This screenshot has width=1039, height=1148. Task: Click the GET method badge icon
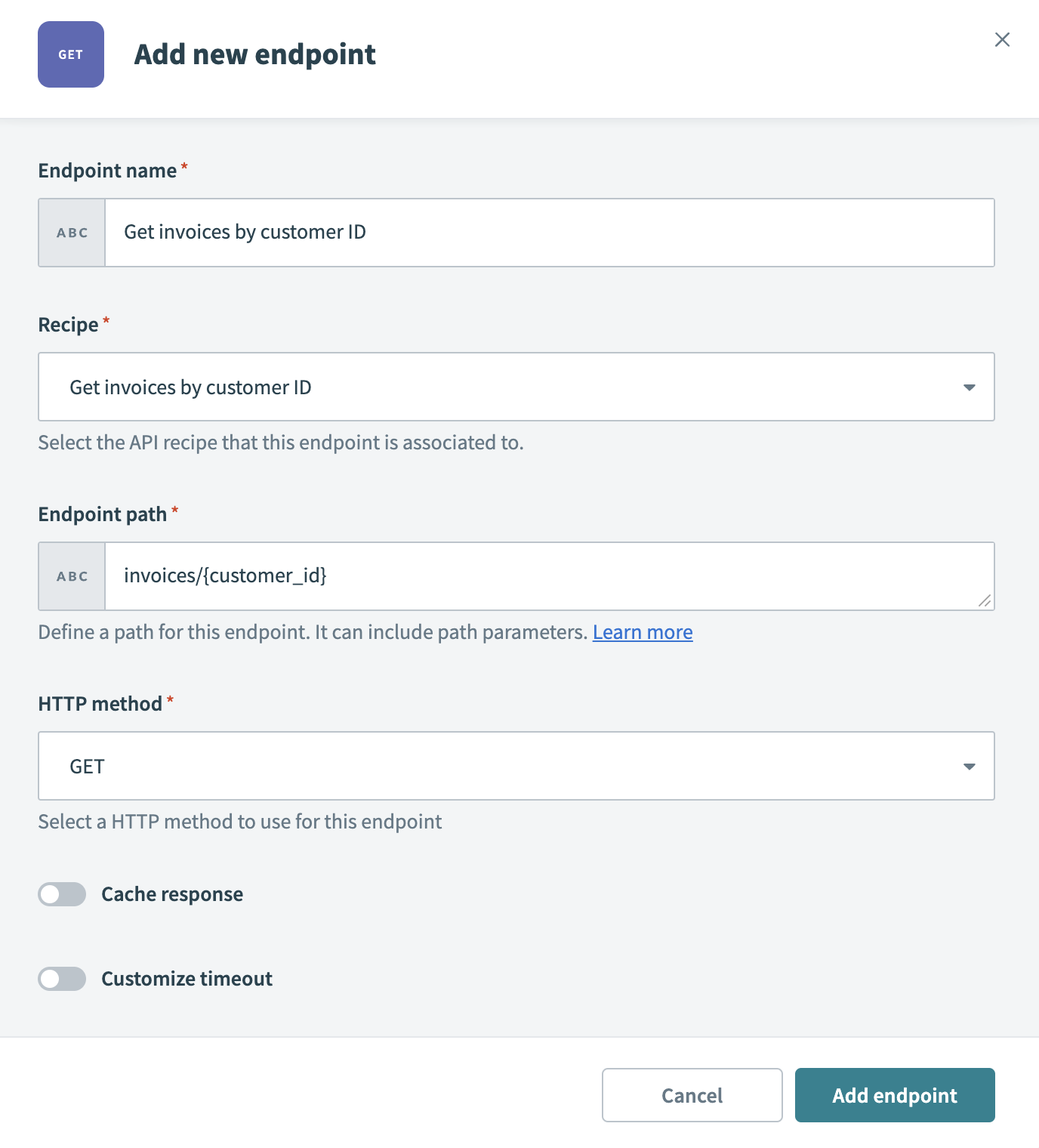70,54
